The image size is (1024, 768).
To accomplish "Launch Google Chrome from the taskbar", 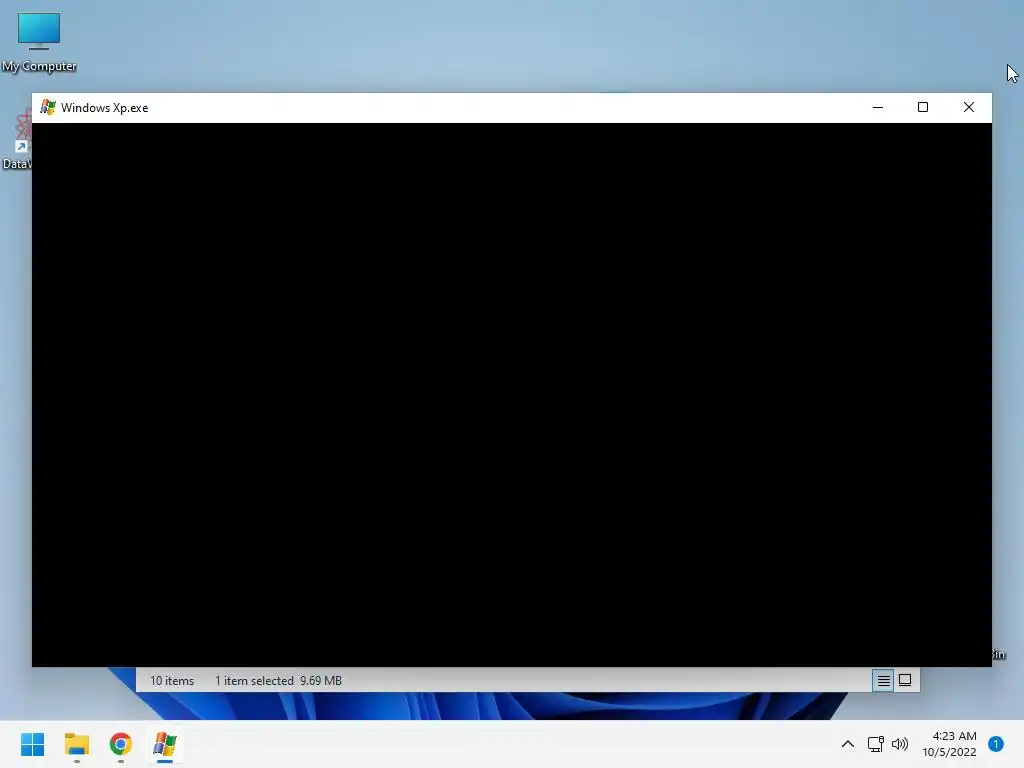I will point(121,744).
